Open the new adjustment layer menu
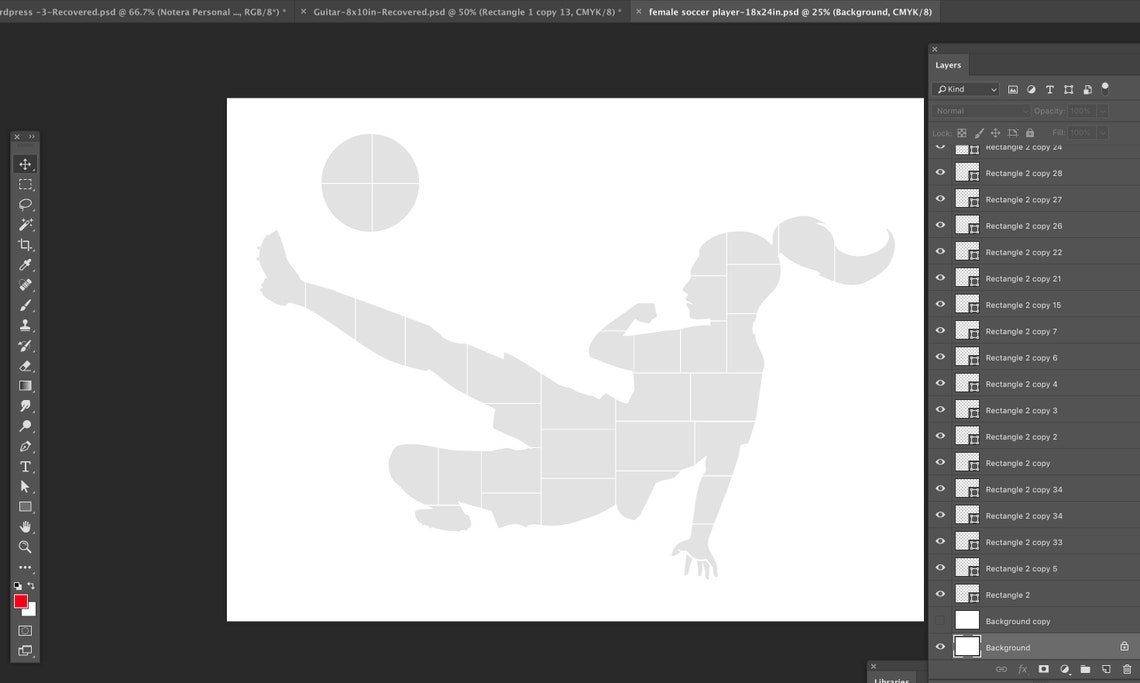The width and height of the screenshot is (1140, 683). (x=1064, y=668)
